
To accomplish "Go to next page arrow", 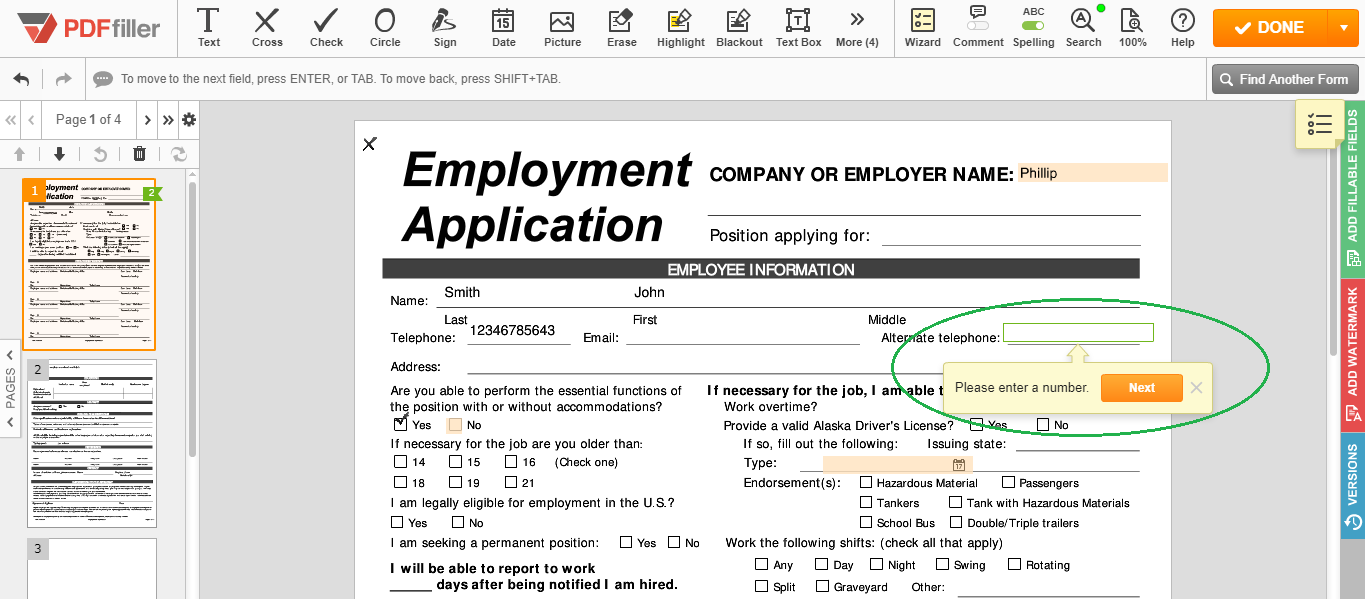I will click(x=147, y=120).
